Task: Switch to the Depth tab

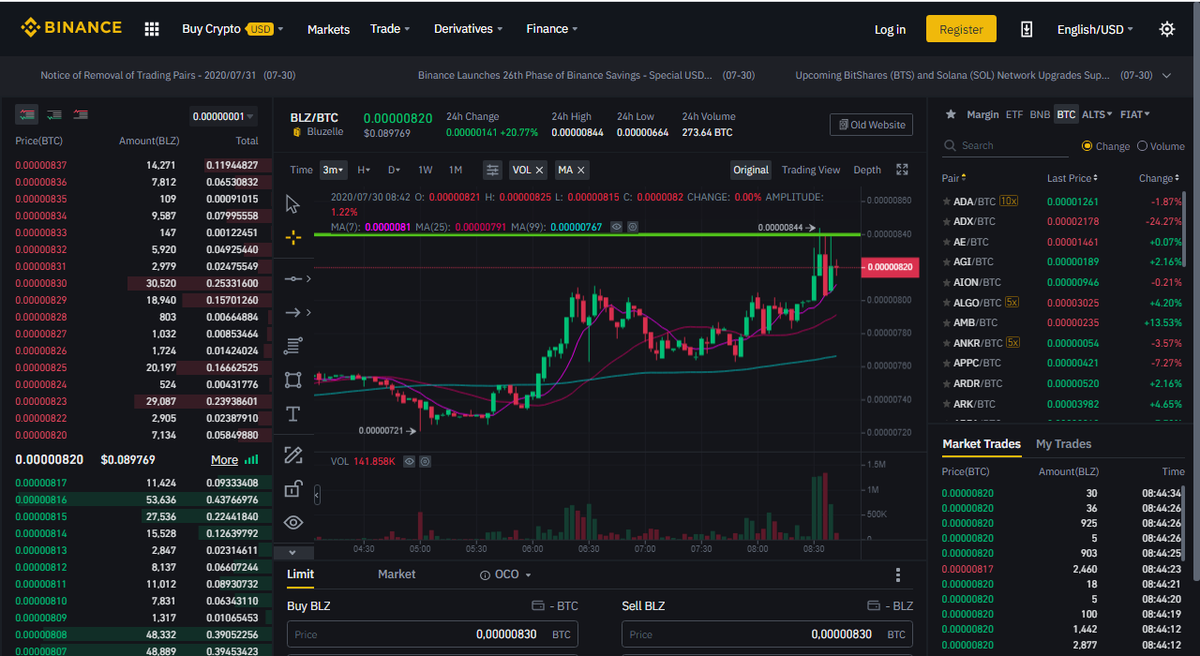Action: pos(867,170)
